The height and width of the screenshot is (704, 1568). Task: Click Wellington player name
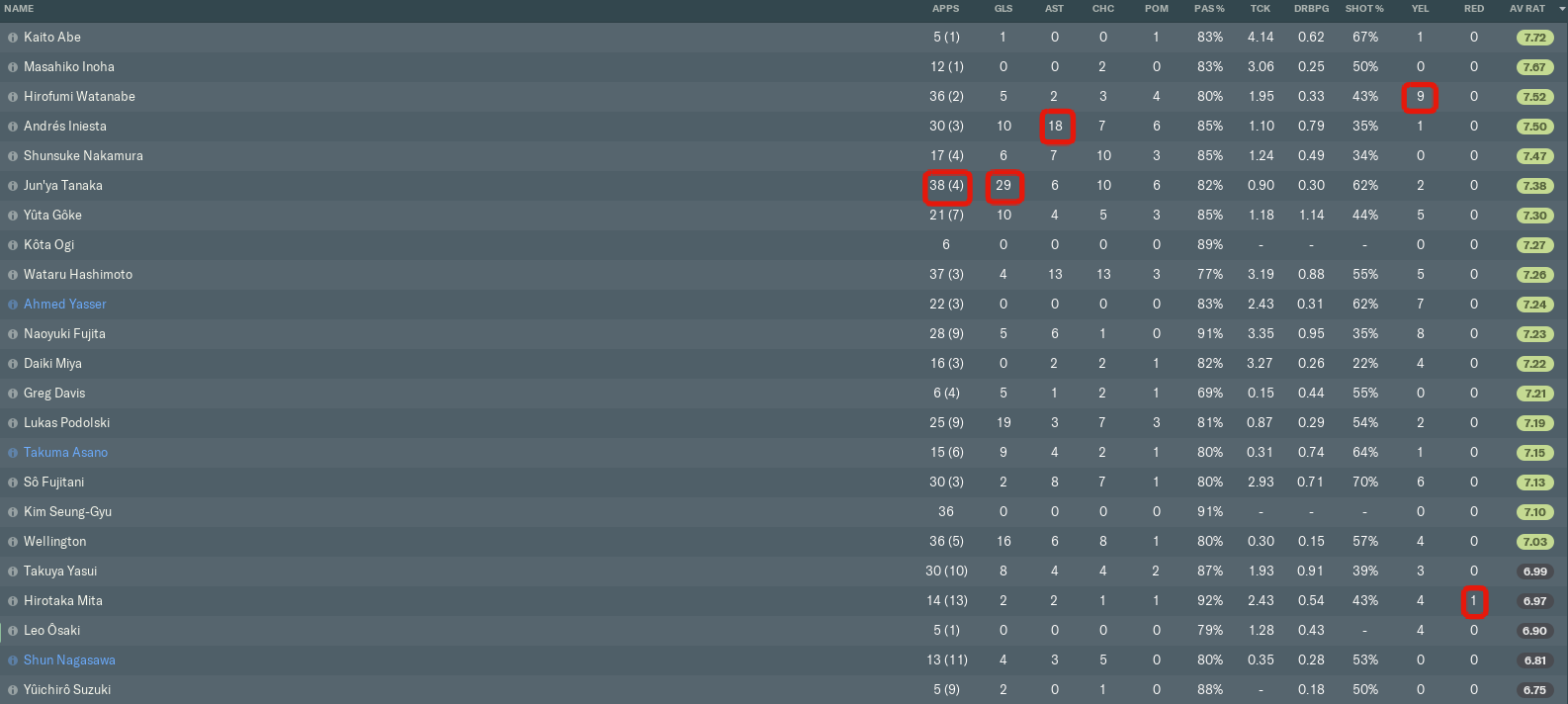(x=54, y=541)
